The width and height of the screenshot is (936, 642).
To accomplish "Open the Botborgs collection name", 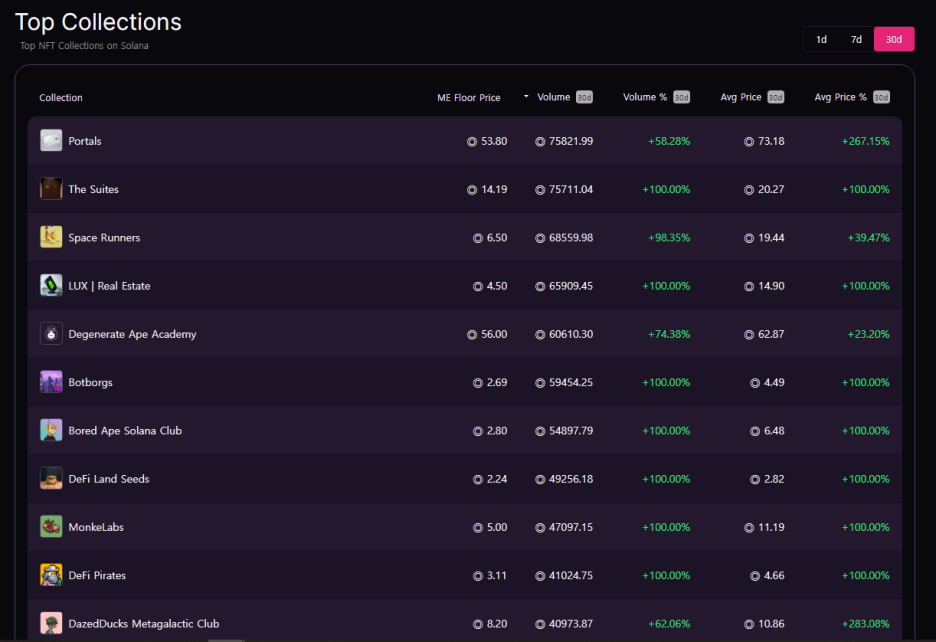I will click(90, 383).
